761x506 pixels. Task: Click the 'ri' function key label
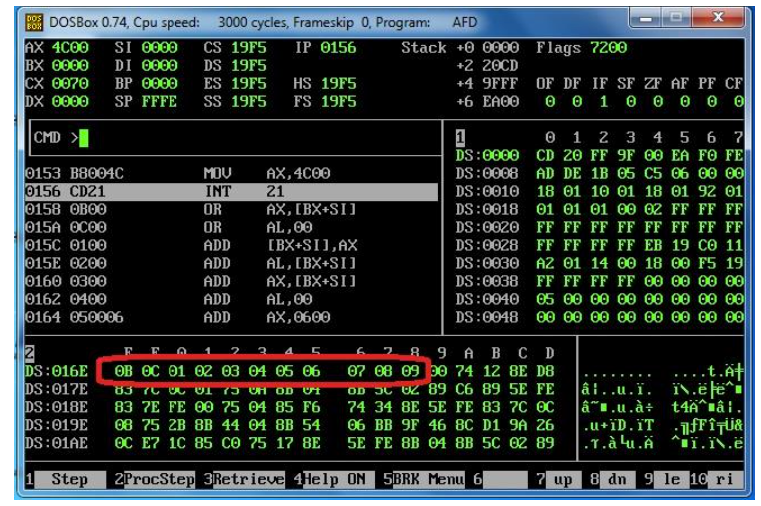tap(726, 479)
